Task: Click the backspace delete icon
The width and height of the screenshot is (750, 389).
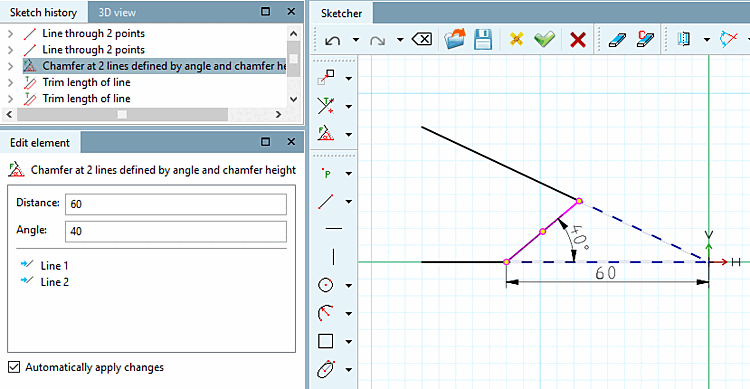Action: (x=421, y=39)
